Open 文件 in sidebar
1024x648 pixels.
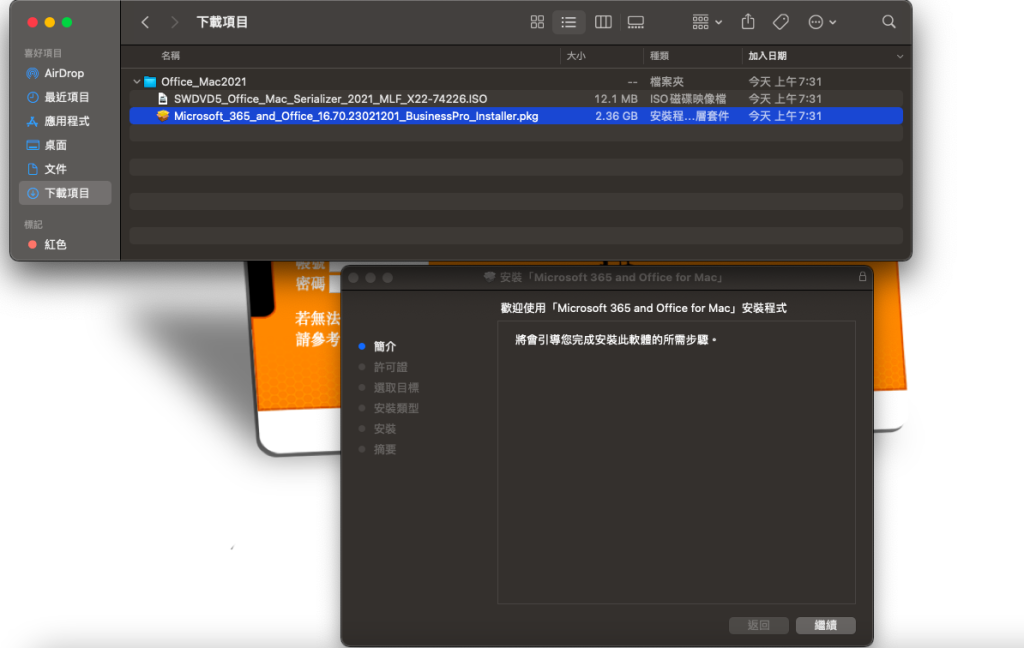pos(65,169)
